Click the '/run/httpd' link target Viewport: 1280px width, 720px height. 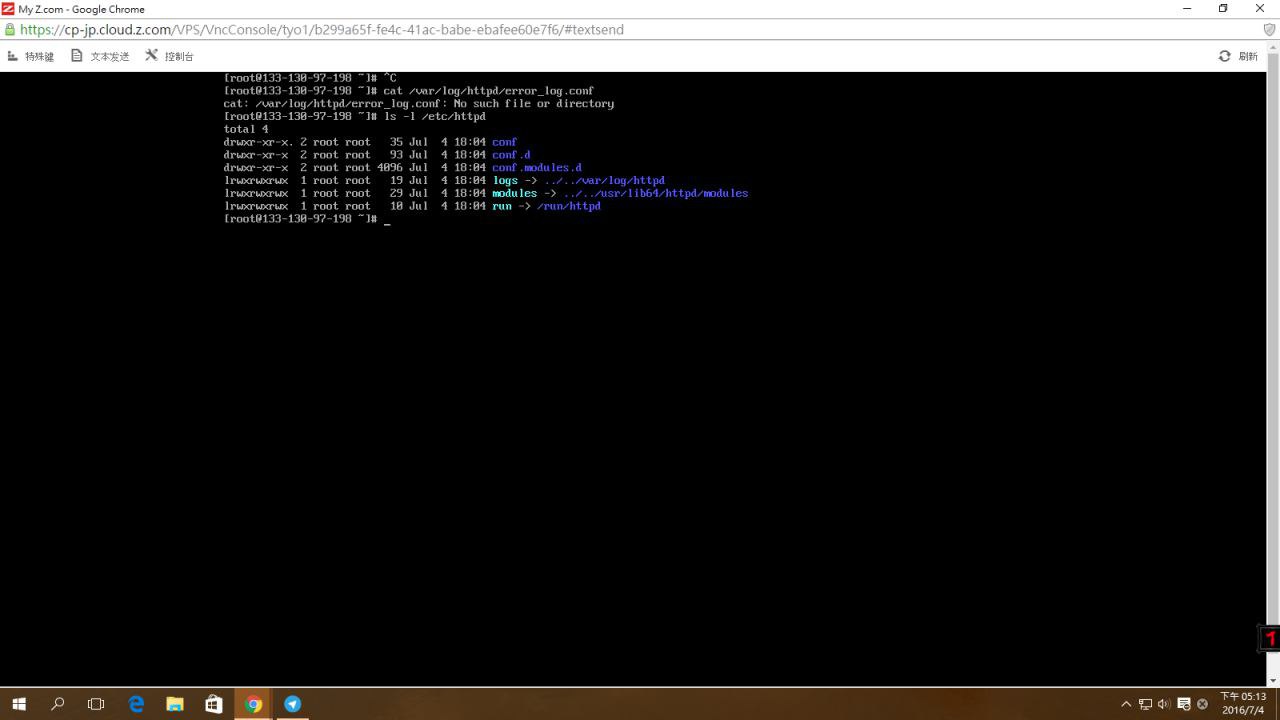click(569, 206)
